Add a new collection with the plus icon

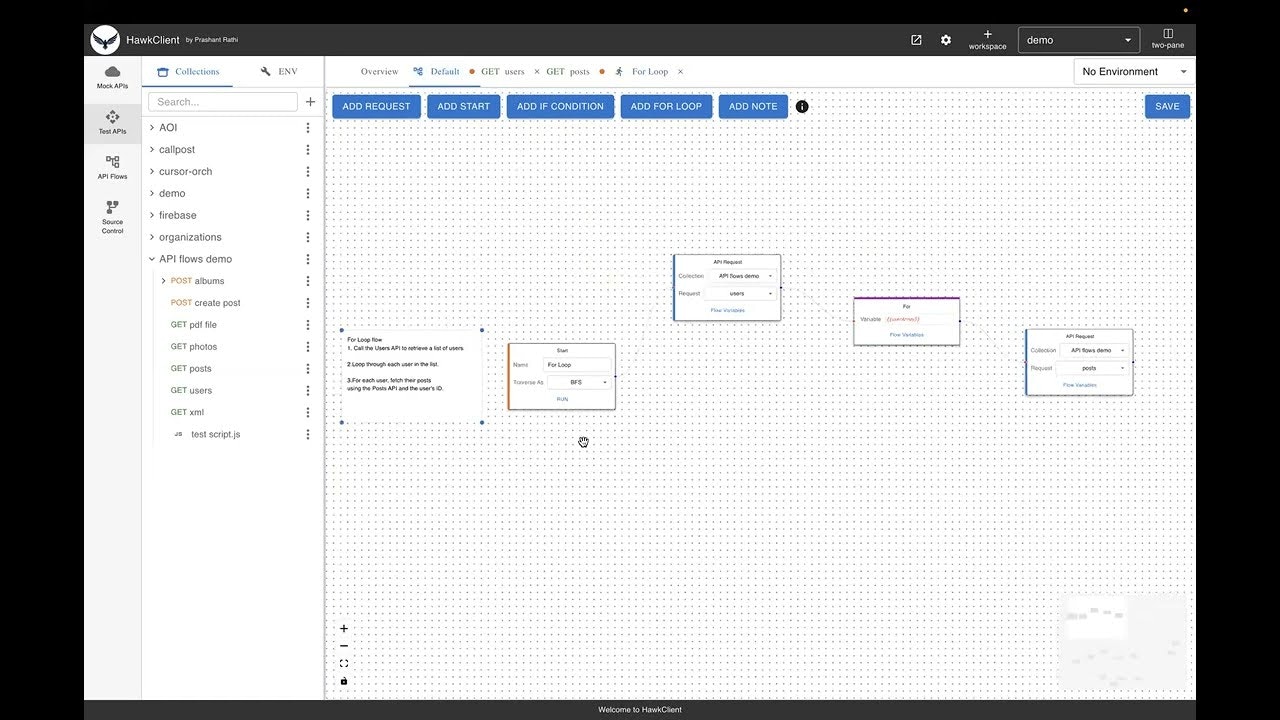click(x=310, y=101)
